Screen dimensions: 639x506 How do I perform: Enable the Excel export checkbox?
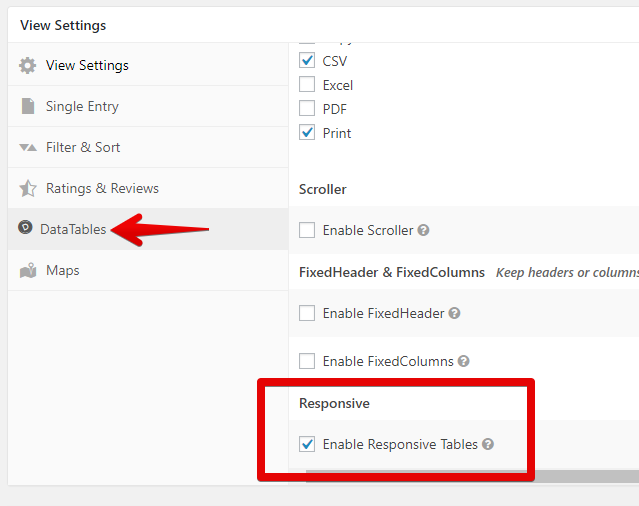(x=307, y=85)
